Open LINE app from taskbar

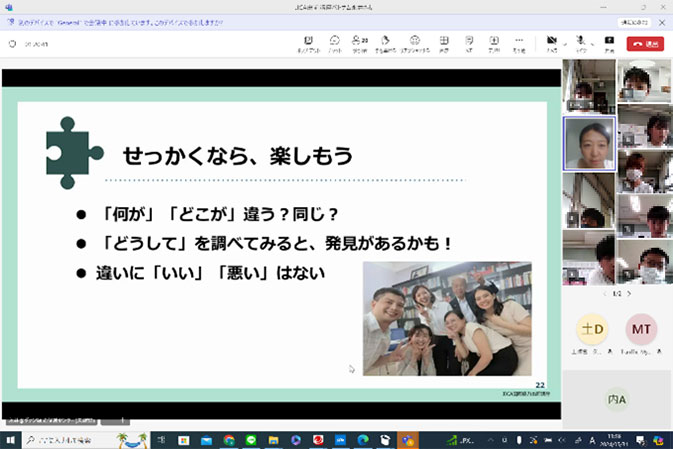coord(251,440)
